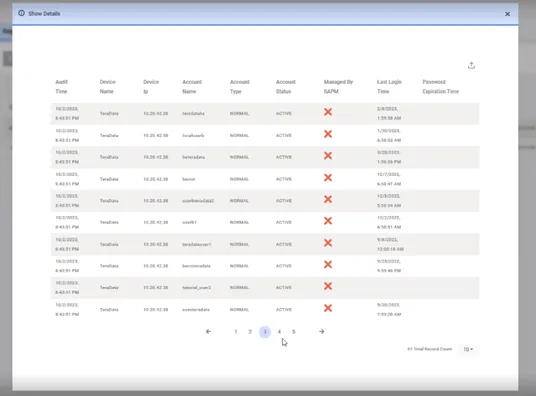The width and height of the screenshot is (536, 396).
Task: Click the red X for userb1 row
Action: coord(328,221)
